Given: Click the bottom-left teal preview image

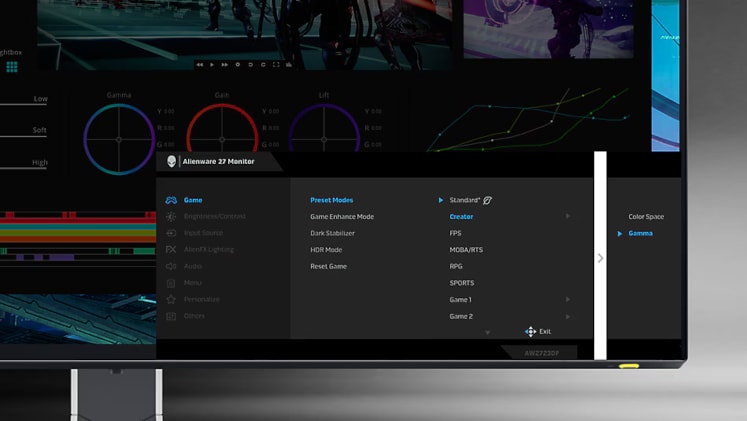Looking at the screenshot, I should (x=78, y=319).
